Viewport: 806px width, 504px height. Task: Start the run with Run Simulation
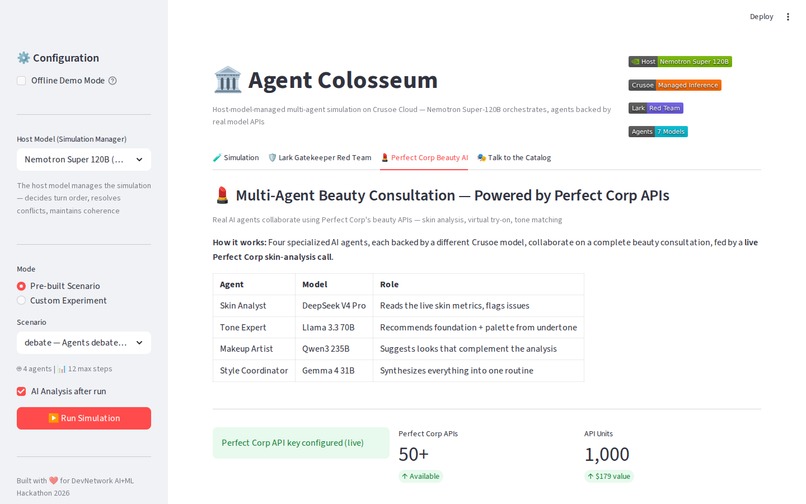pyautogui.click(x=84, y=418)
